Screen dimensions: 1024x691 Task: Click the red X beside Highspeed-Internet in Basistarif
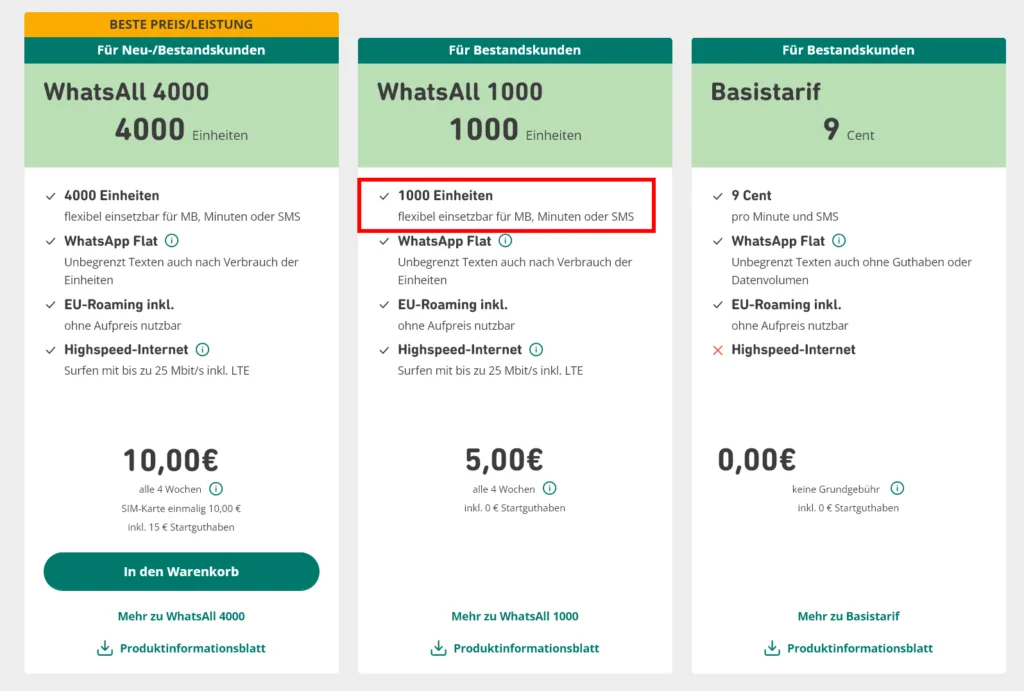(716, 350)
